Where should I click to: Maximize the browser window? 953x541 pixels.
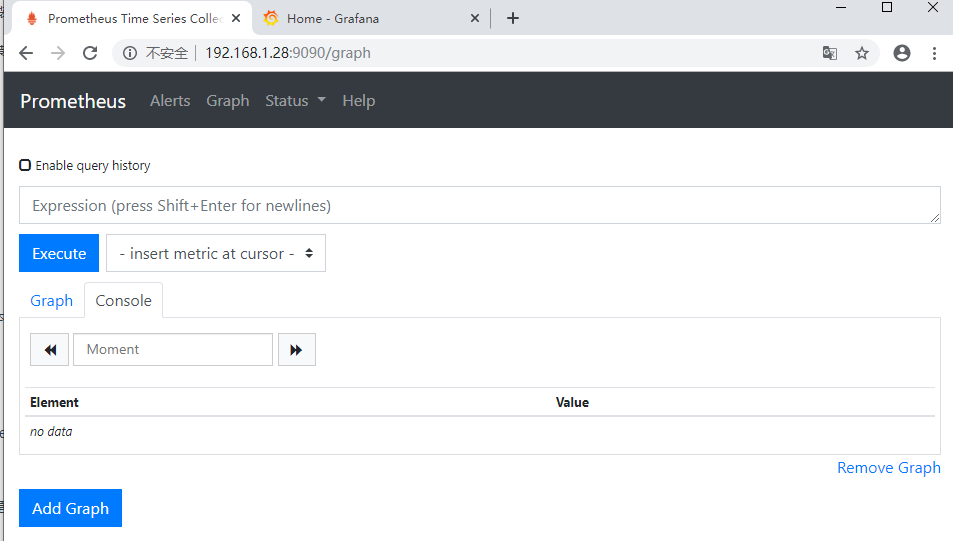tap(887, 8)
